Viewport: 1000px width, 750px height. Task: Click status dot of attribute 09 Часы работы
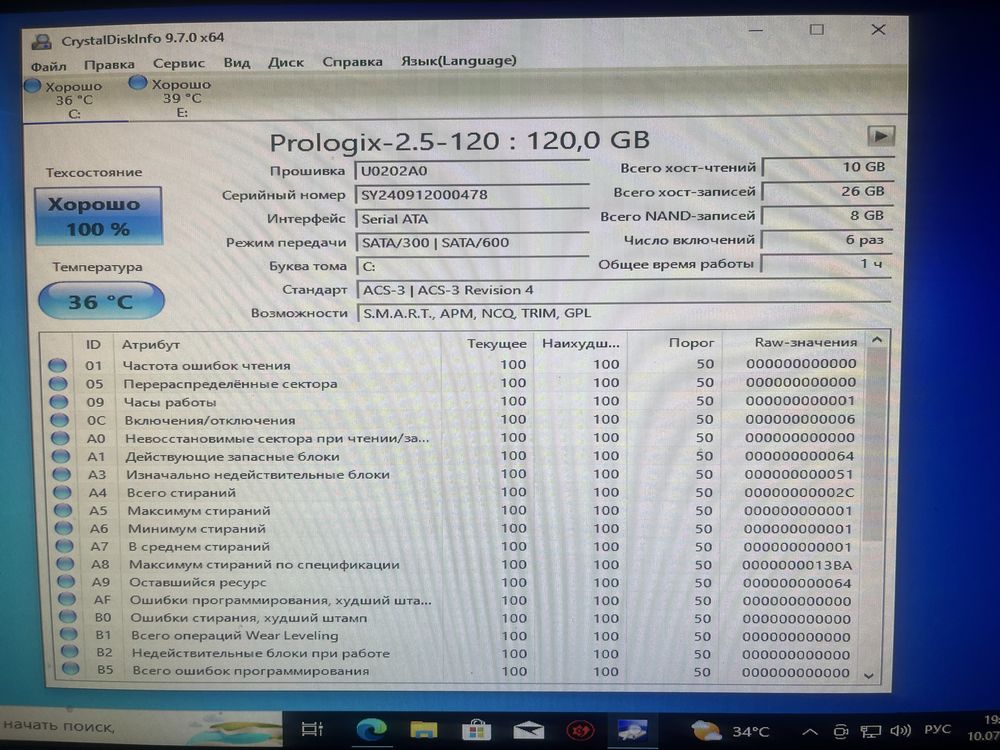coord(59,402)
